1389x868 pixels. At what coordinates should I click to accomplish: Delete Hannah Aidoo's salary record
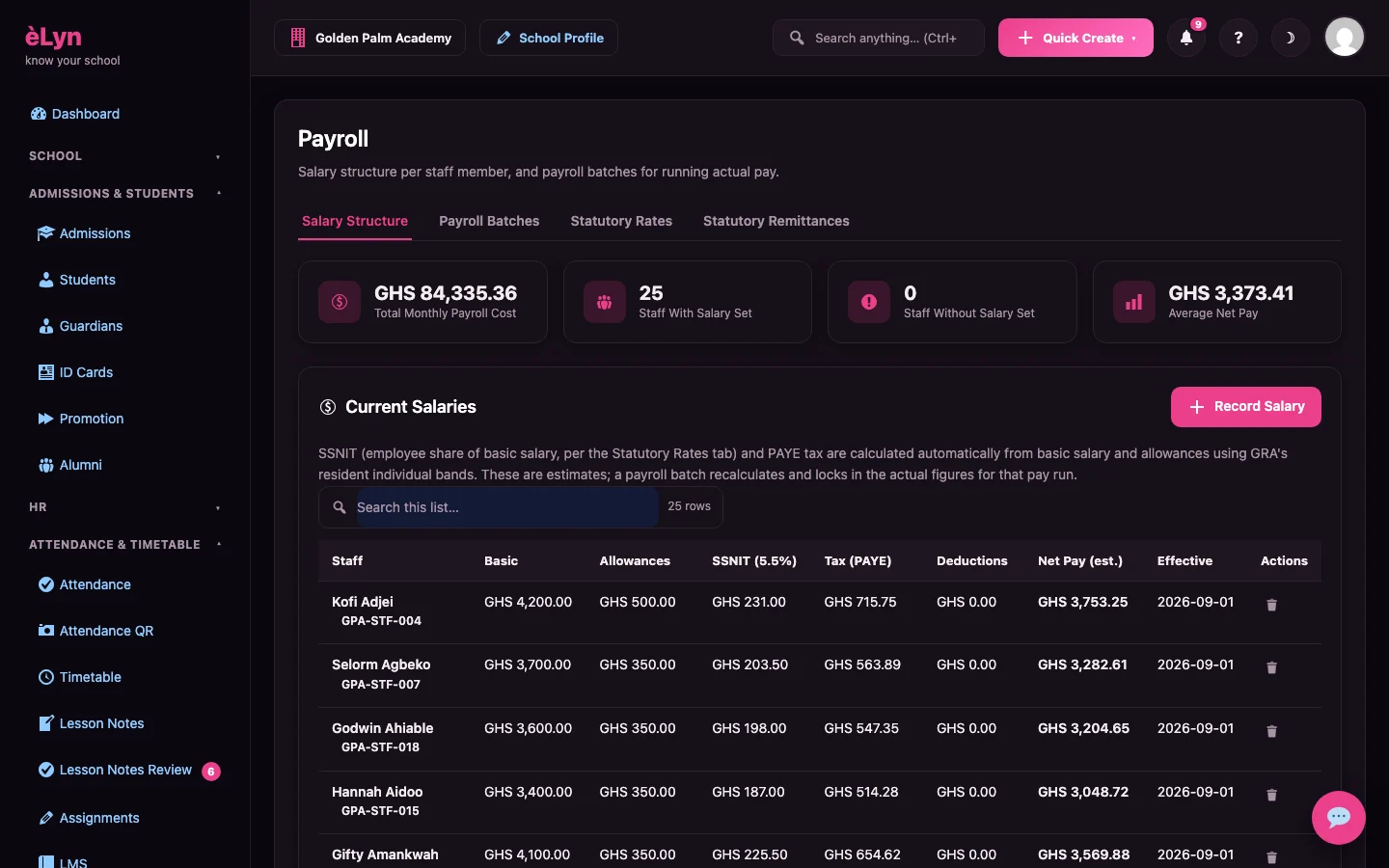[x=1271, y=795]
